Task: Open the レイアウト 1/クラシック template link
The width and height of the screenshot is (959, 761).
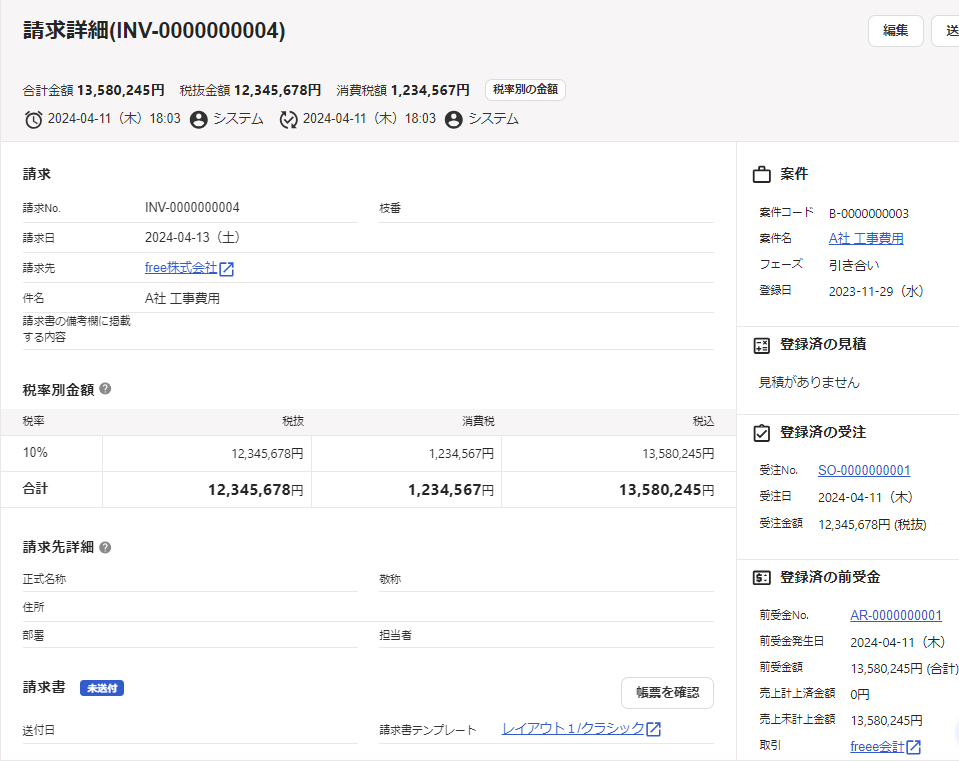Action: pyautogui.click(x=573, y=729)
